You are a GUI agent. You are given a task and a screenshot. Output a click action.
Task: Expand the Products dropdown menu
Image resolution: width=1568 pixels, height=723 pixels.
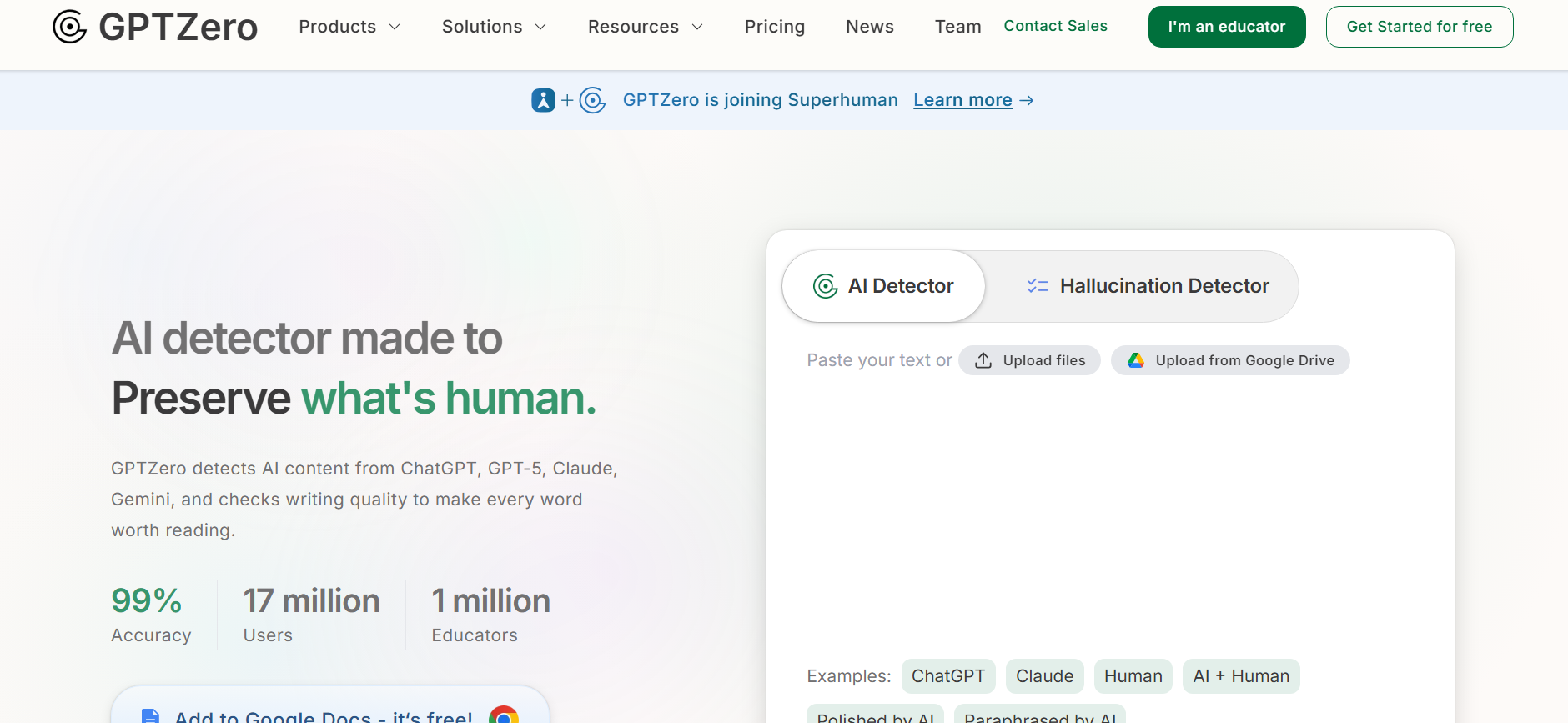(x=349, y=27)
